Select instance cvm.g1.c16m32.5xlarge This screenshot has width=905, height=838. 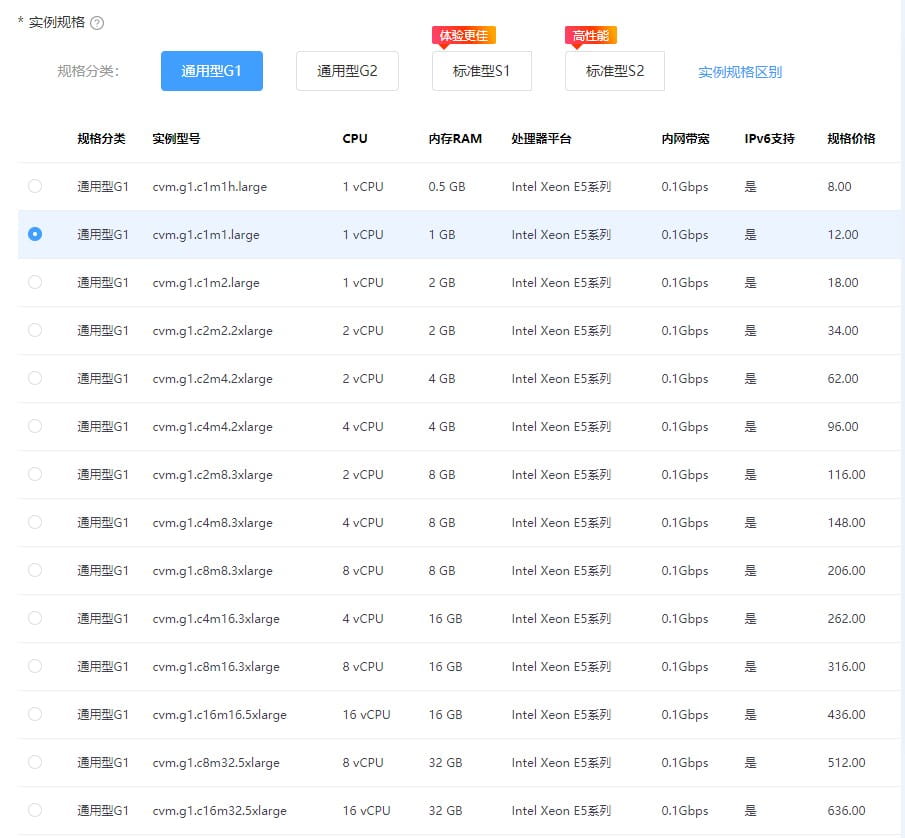[35, 810]
